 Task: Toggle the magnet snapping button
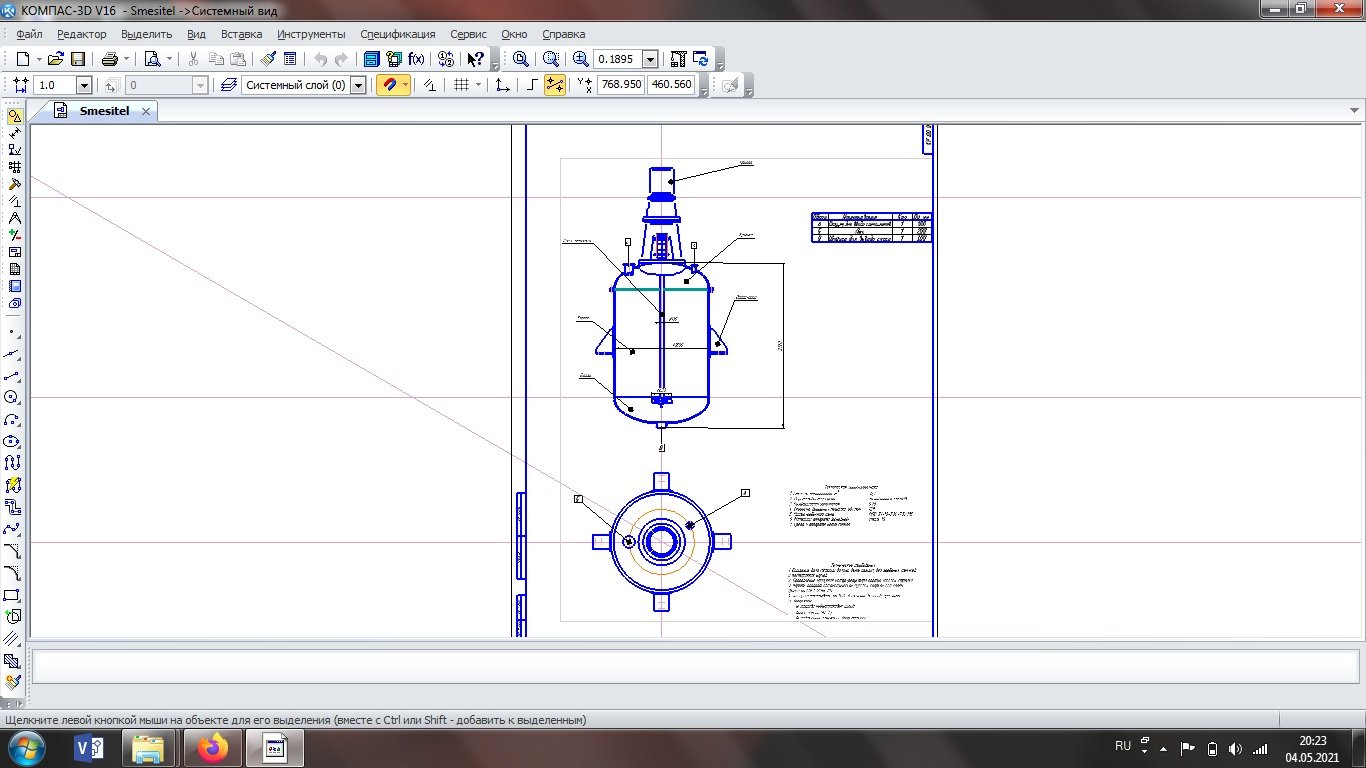point(389,85)
